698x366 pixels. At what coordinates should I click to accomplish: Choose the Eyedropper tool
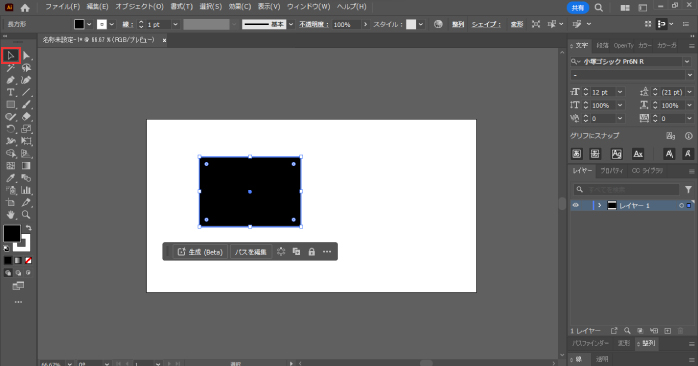pyautogui.click(x=11, y=178)
